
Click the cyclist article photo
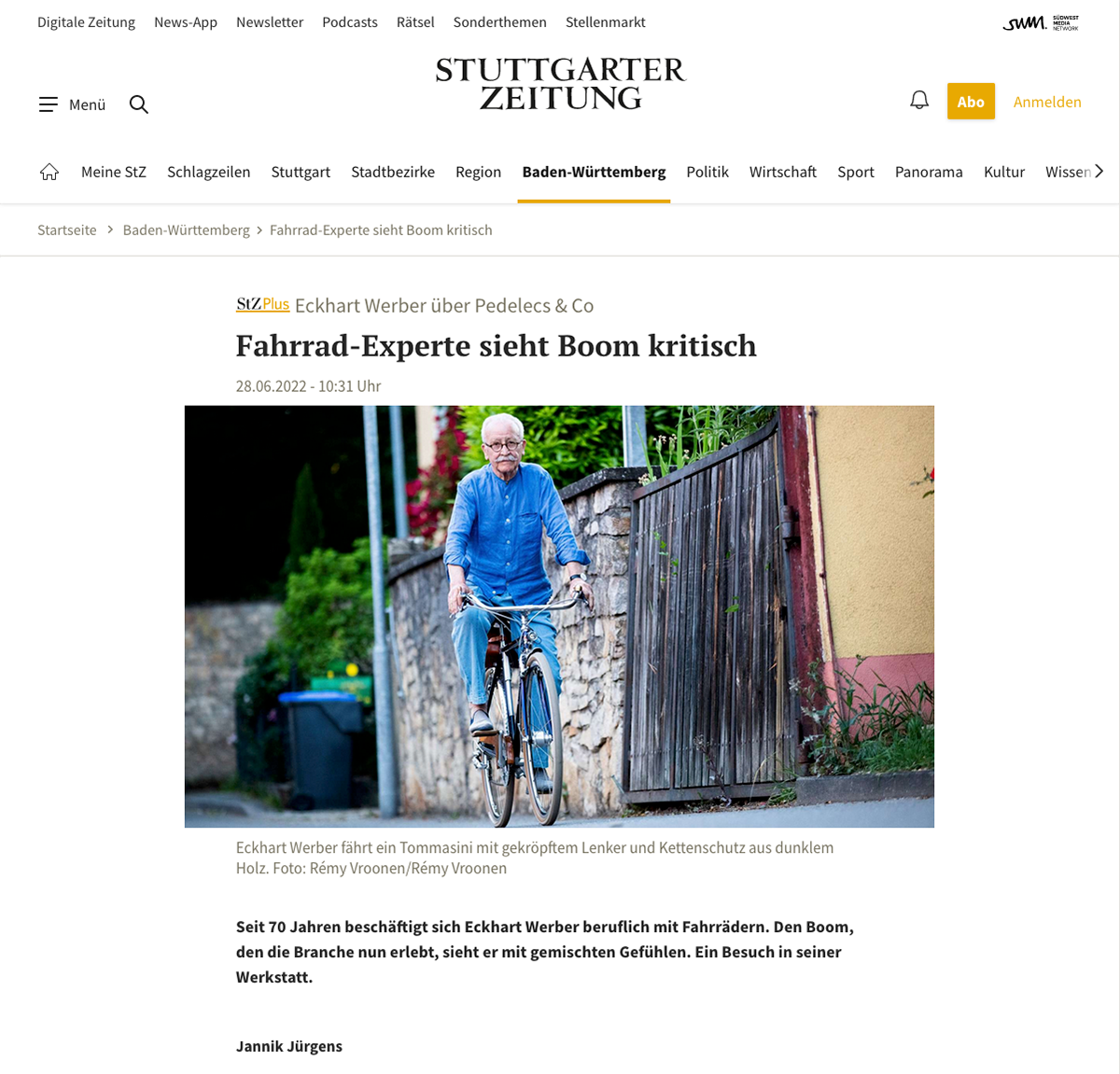[x=559, y=617]
